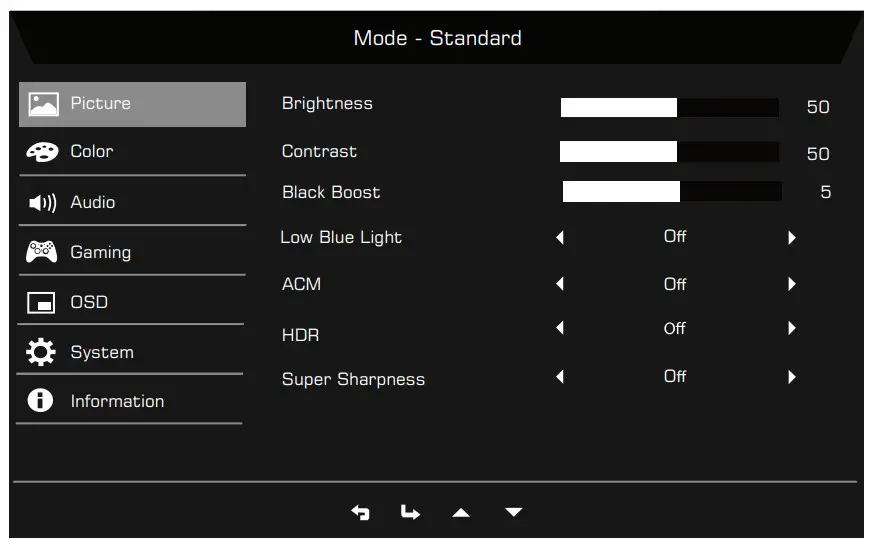Click the System gear icon
Image resolution: width=877 pixels, height=550 pixels.
[42, 352]
